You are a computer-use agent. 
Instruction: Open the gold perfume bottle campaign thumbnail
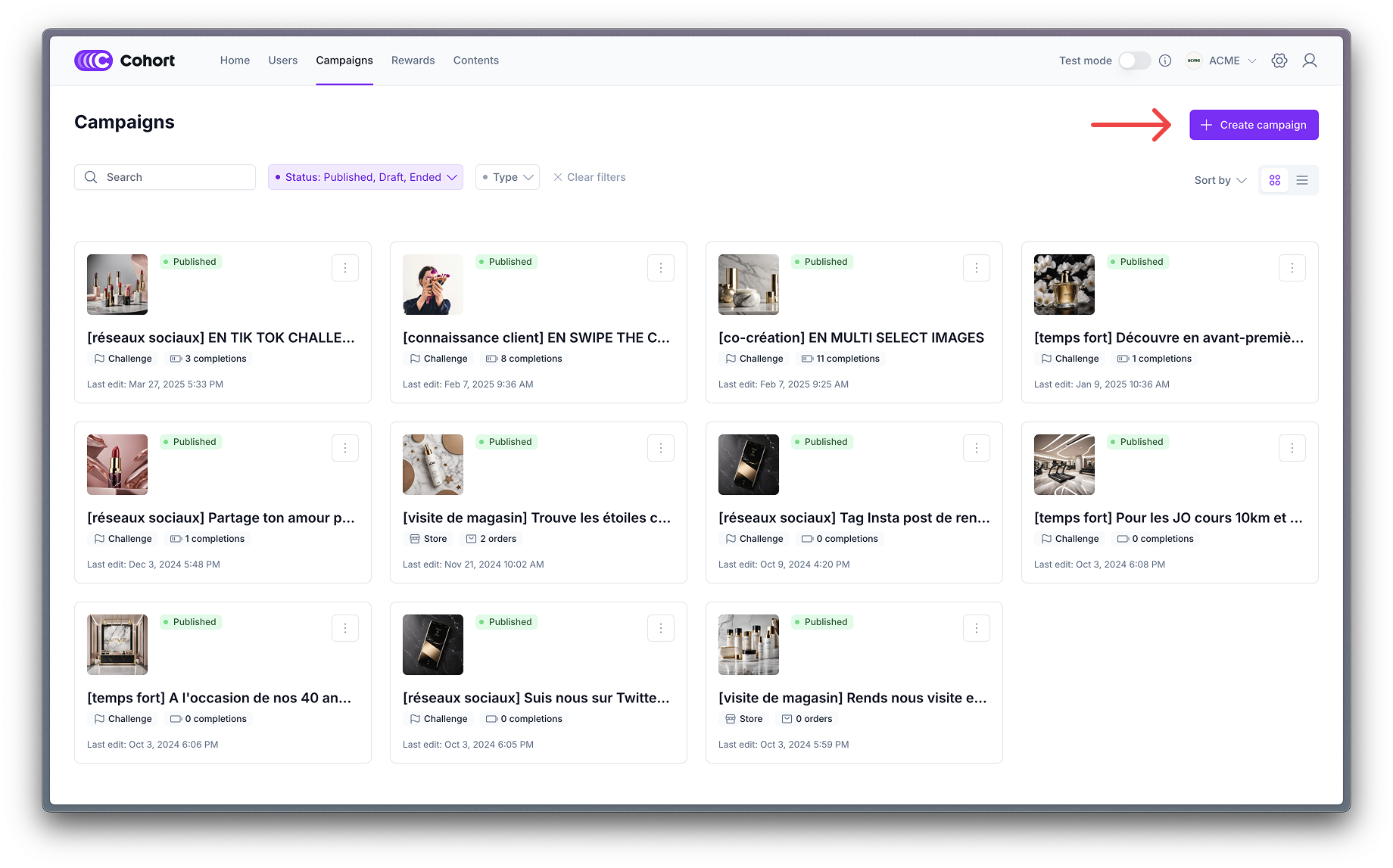coord(1064,285)
